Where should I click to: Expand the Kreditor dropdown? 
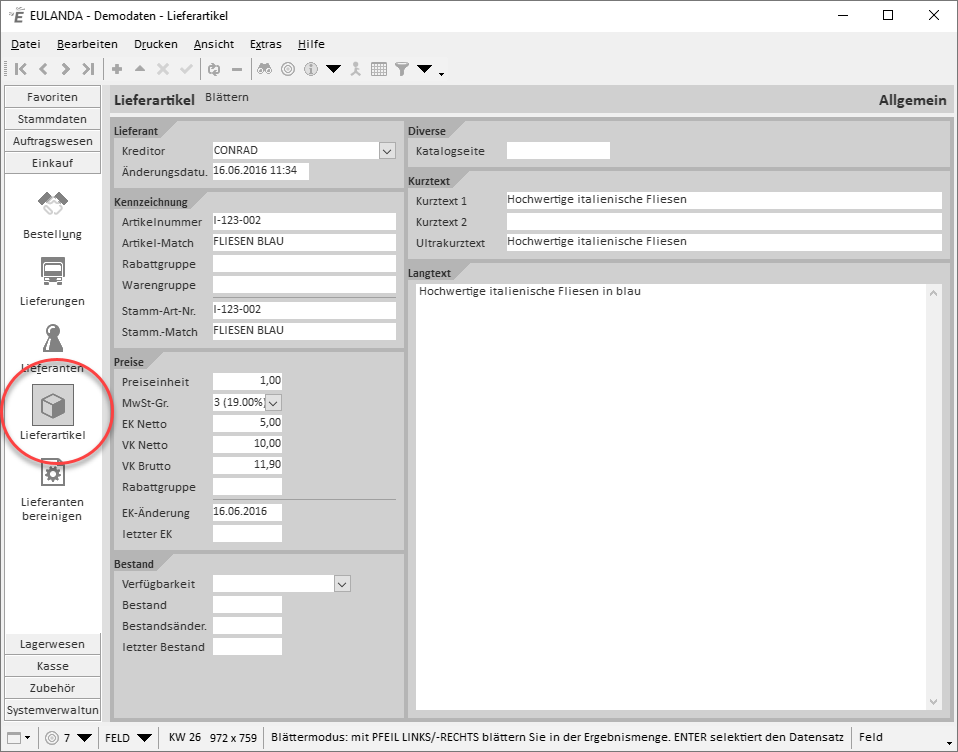387,151
